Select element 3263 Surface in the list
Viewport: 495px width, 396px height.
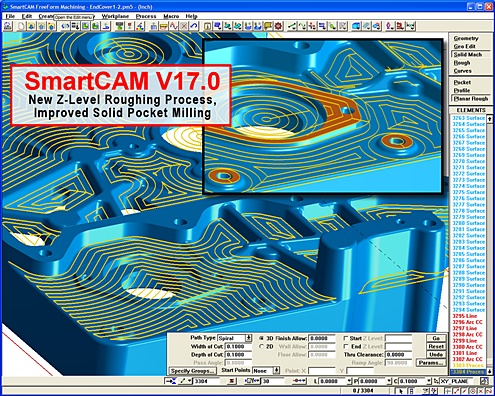[x=468, y=118]
